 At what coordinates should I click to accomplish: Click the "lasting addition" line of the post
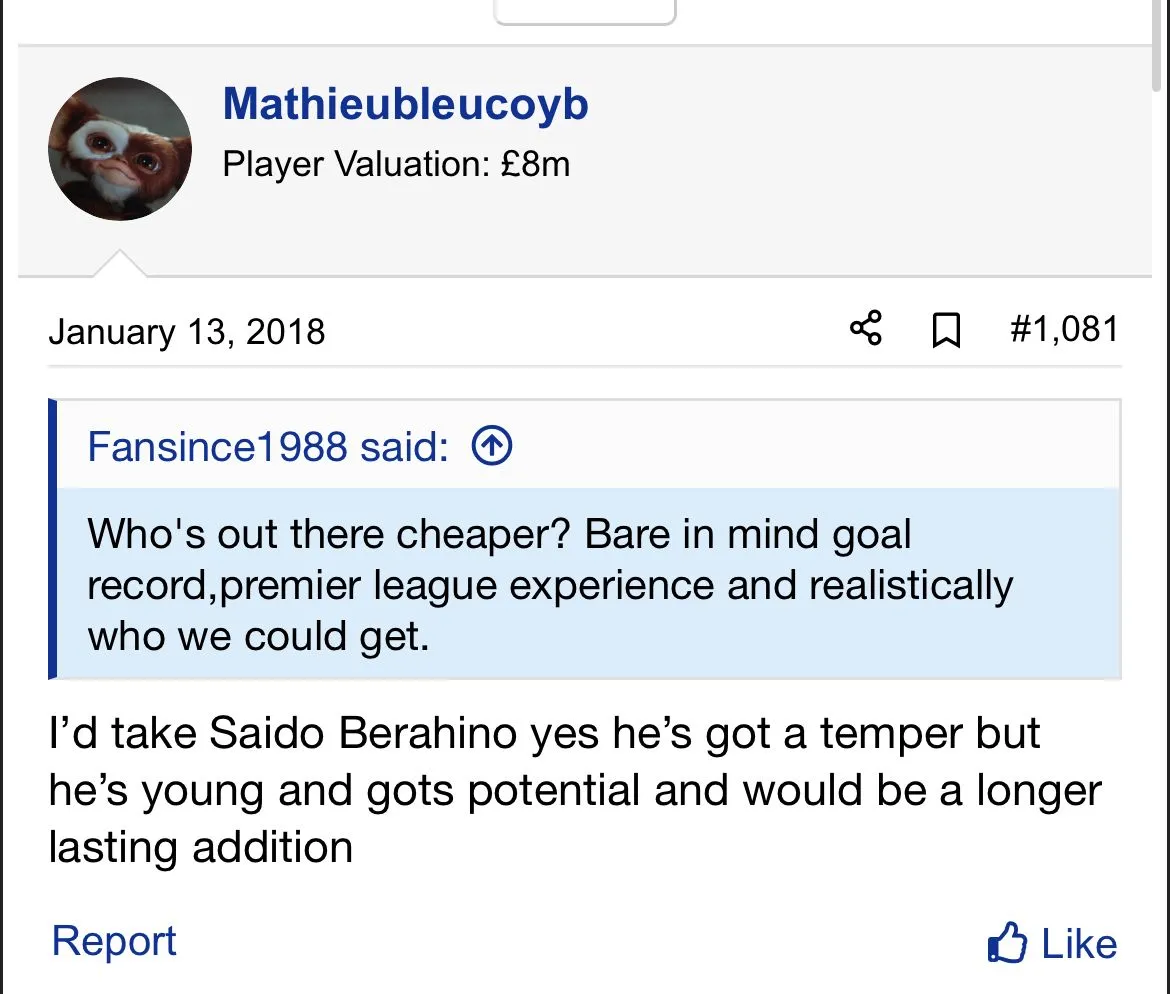coord(200,848)
